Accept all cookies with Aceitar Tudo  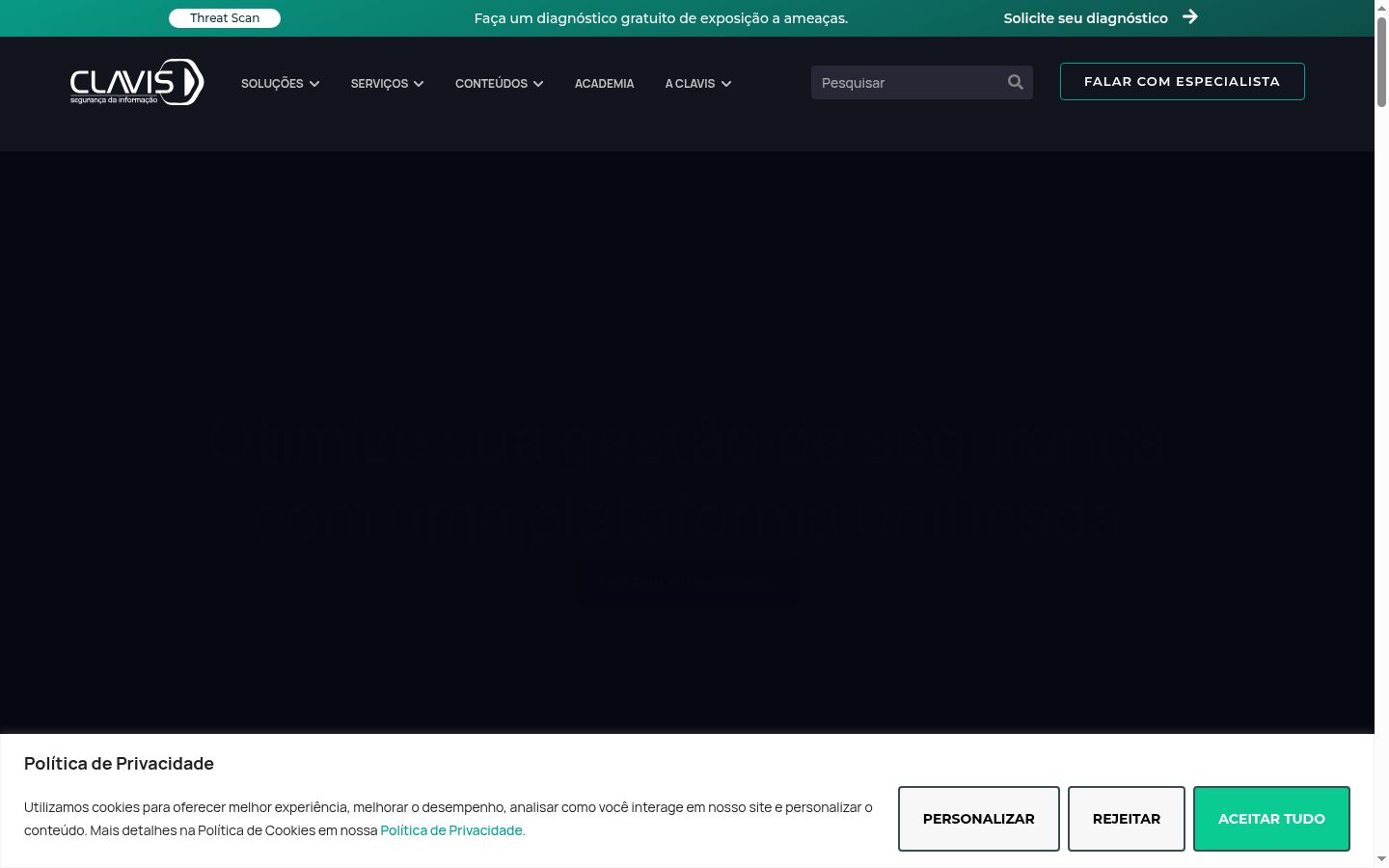pos(1271,819)
